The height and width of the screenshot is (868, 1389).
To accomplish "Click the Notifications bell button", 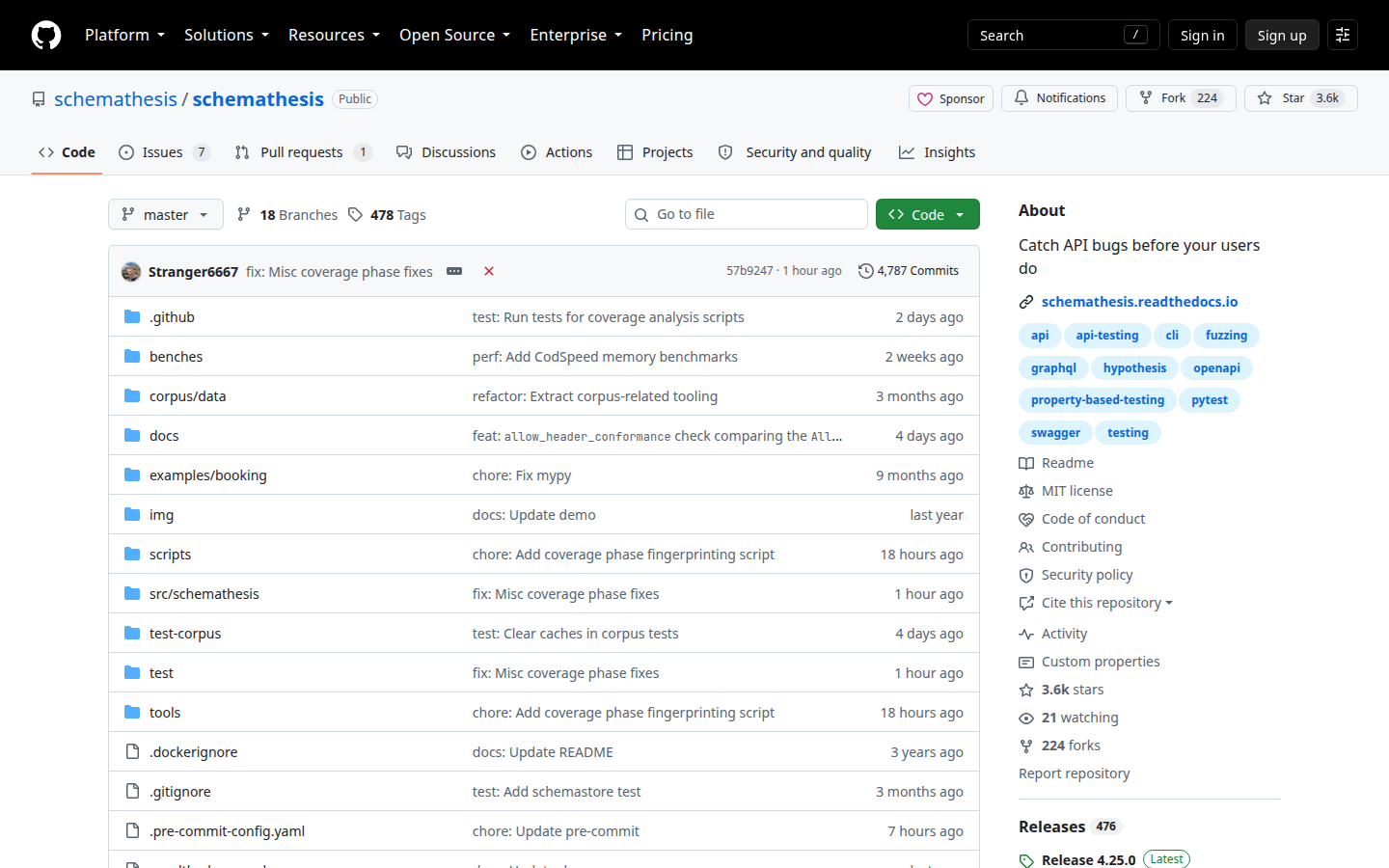I will (x=1059, y=98).
